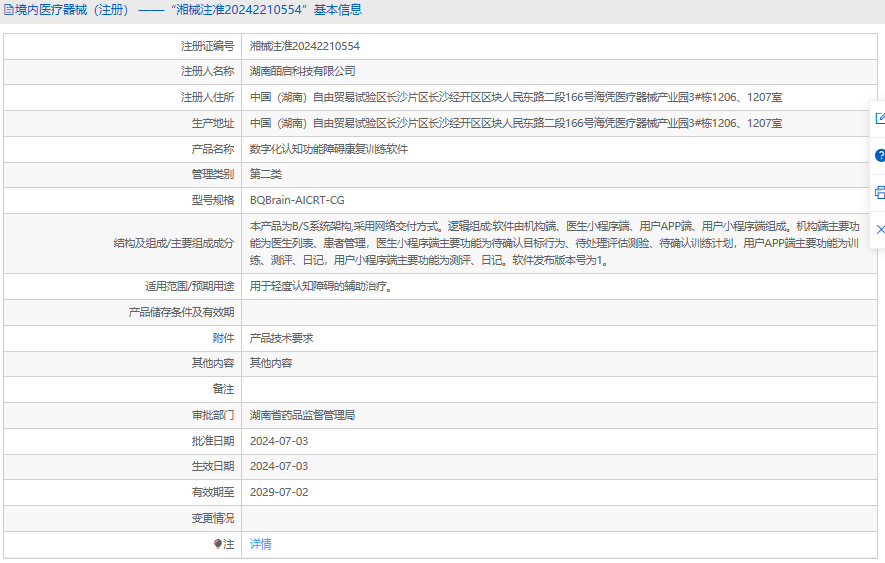
Task: Click the 其他内容 row label
Action: point(213,363)
